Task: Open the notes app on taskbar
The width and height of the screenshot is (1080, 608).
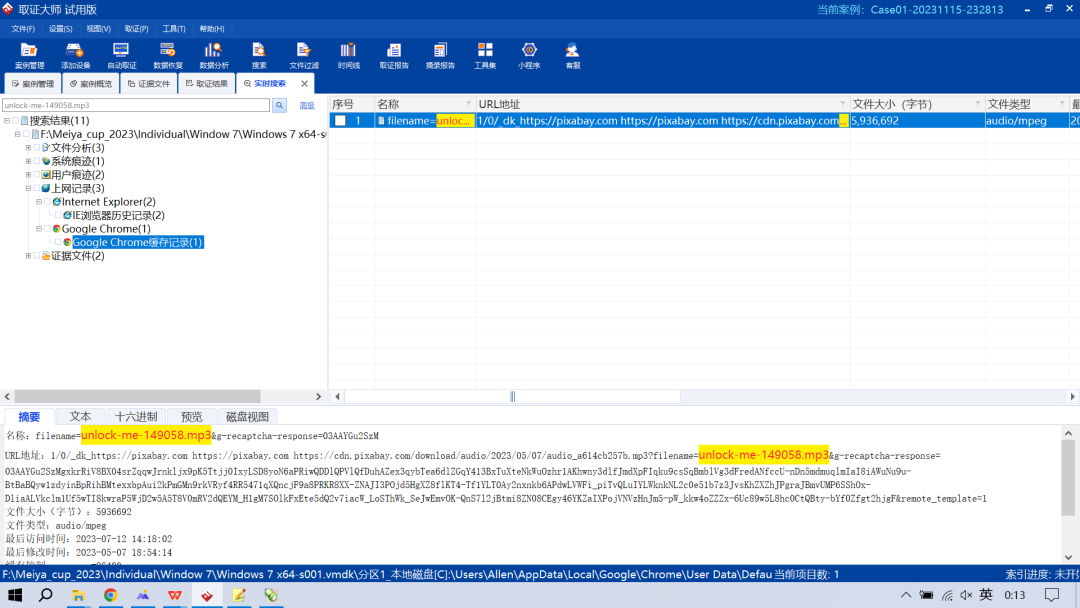Action: (238, 595)
